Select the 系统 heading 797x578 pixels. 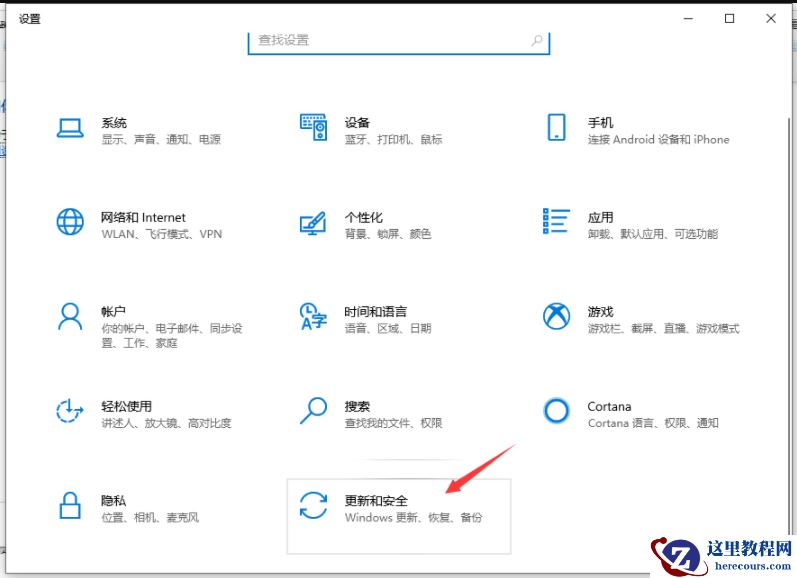point(114,123)
